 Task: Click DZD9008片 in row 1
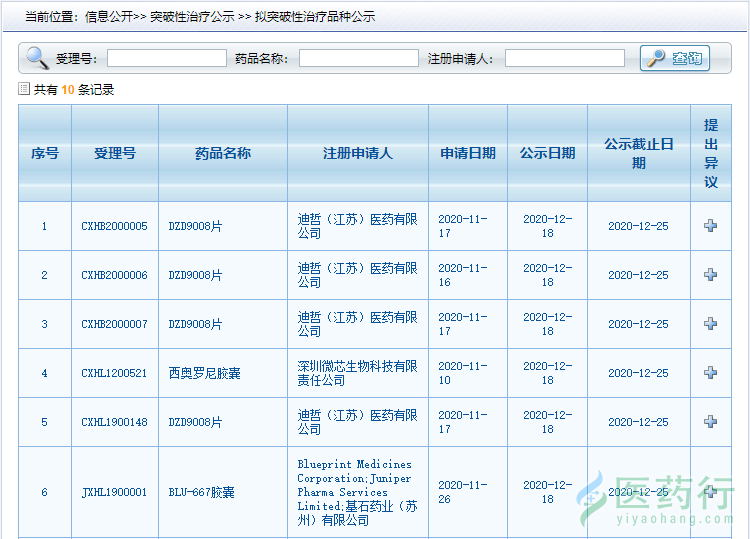195,226
